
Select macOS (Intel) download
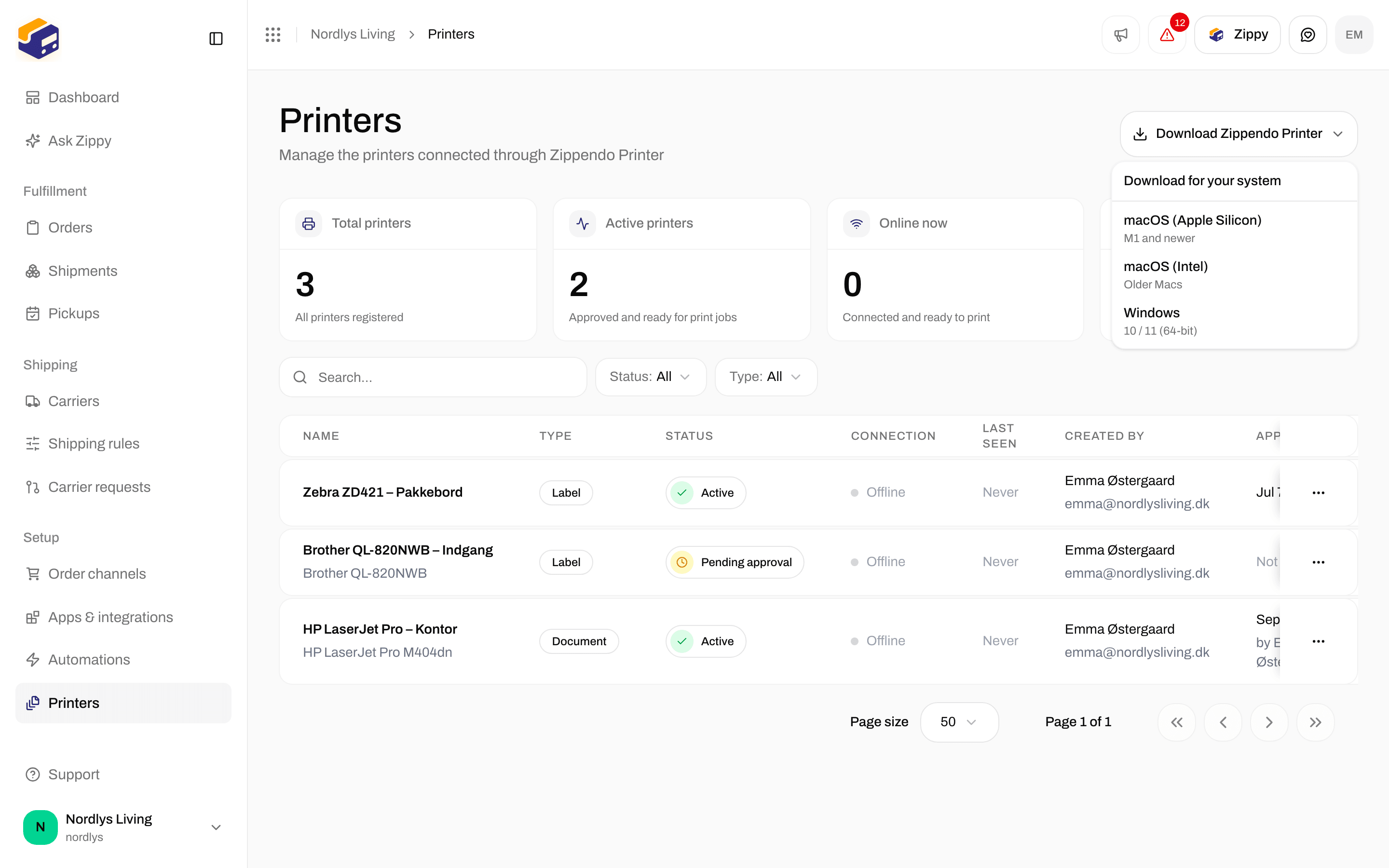click(x=1234, y=275)
